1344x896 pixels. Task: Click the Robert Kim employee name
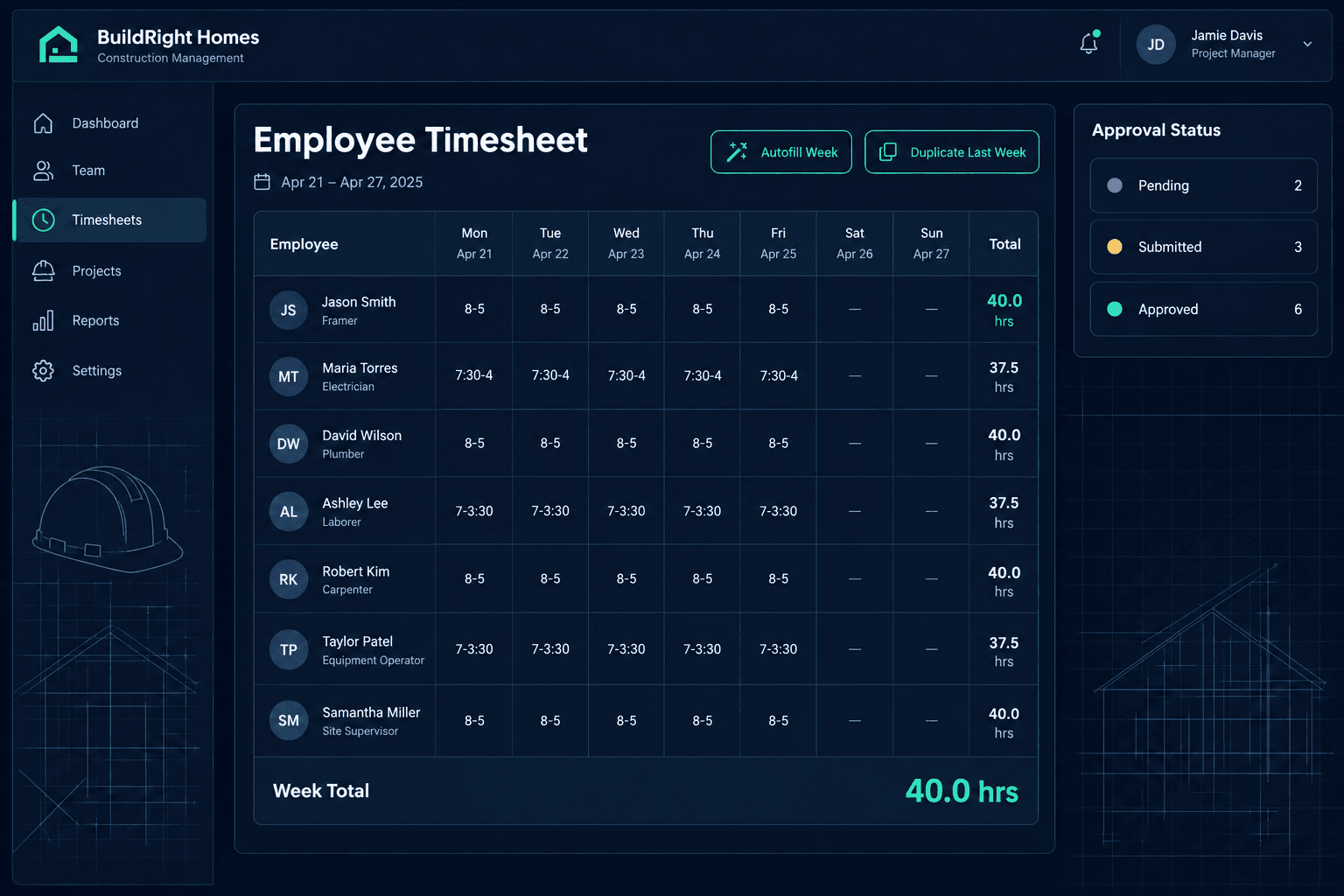(356, 571)
